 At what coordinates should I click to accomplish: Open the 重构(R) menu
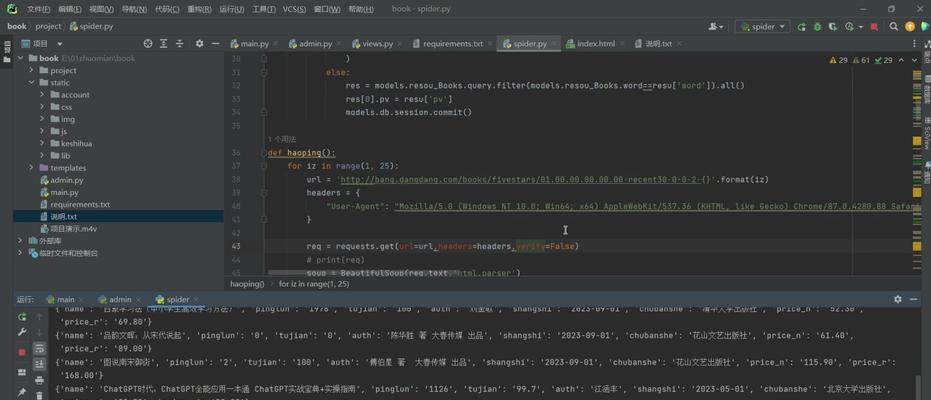tap(199, 9)
